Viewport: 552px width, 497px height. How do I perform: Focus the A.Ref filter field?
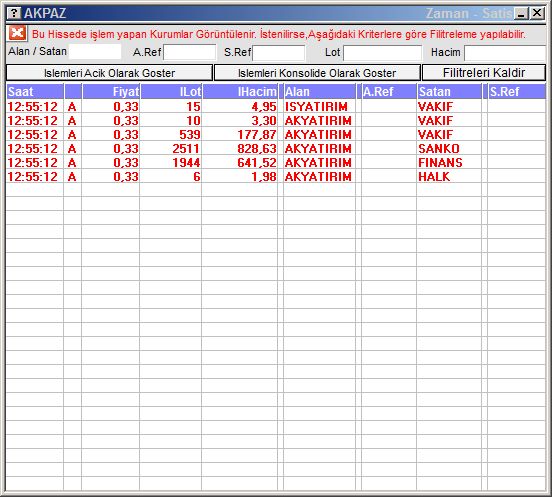point(189,52)
